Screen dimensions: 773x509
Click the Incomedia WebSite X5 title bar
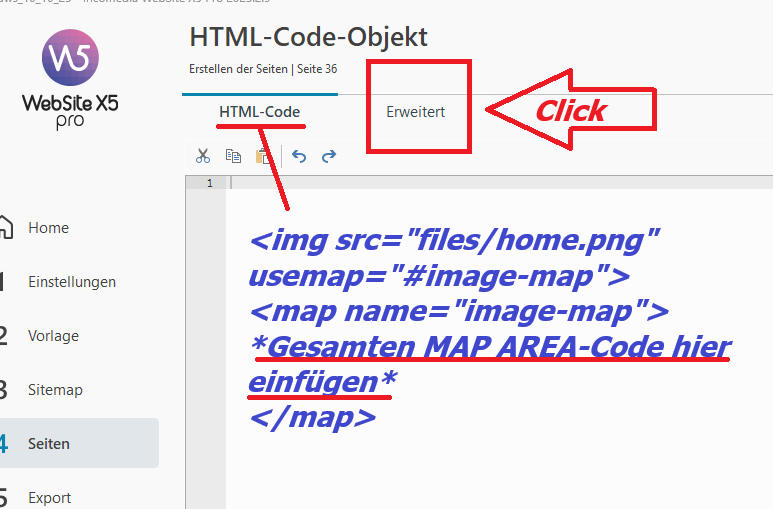150,2
